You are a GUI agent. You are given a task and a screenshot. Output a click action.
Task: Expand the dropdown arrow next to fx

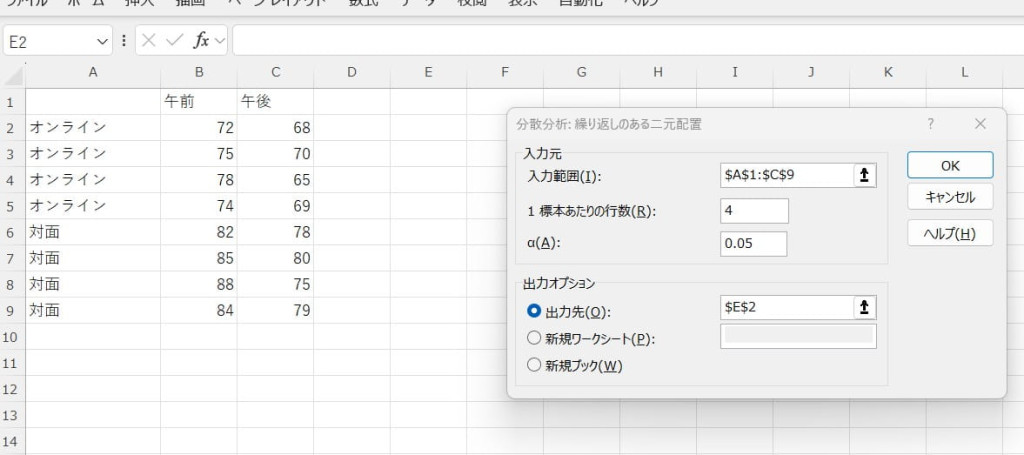pyautogui.click(x=220, y=41)
